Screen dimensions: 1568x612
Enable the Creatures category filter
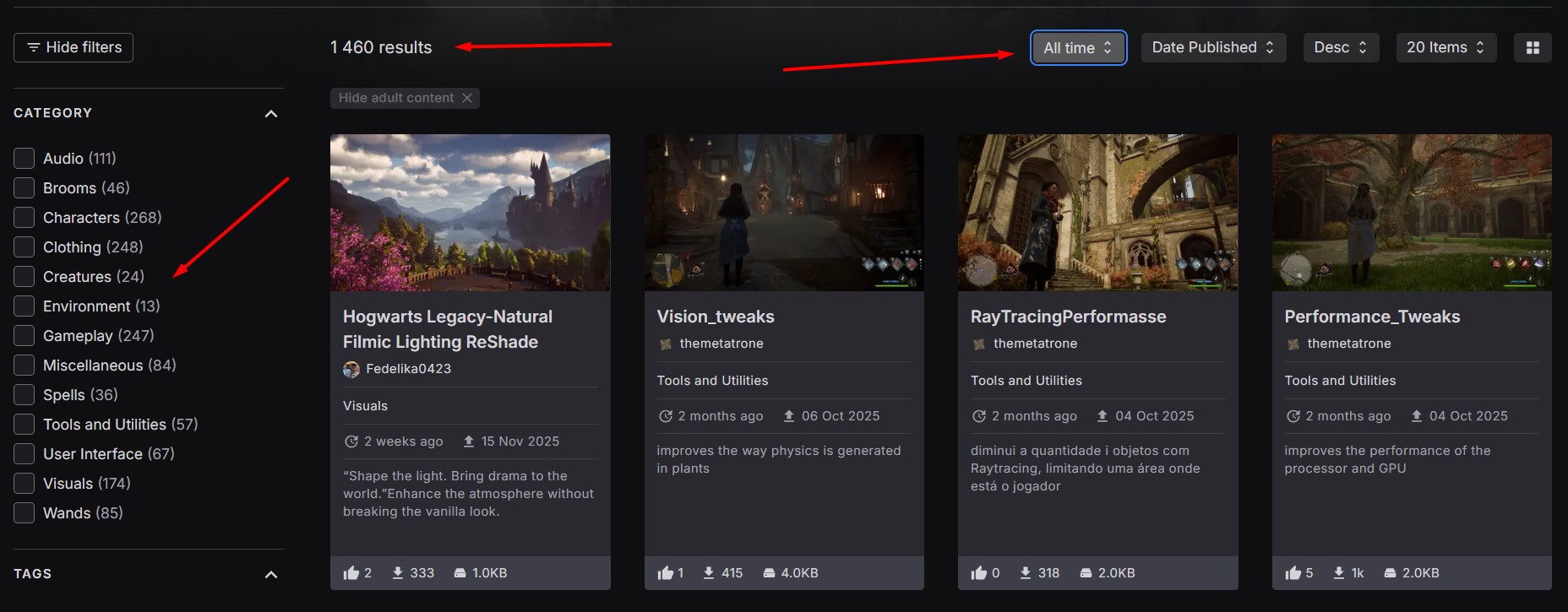click(x=24, y=277)
